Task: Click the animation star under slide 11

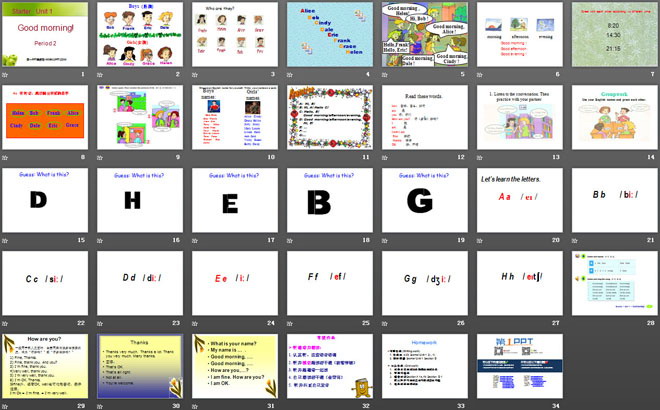Action: pos(290,158)
